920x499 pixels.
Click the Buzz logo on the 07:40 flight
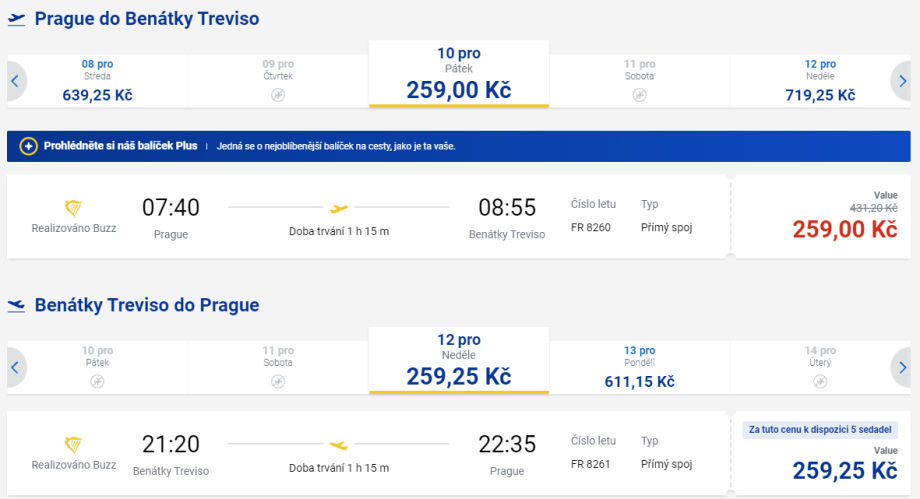pyautogui.click(x=73, y=208)
